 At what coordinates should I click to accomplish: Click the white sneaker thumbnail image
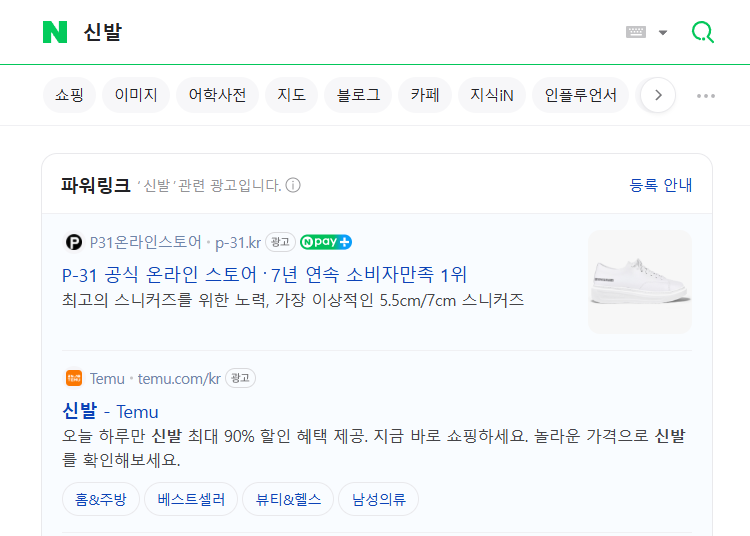point(640,282)
